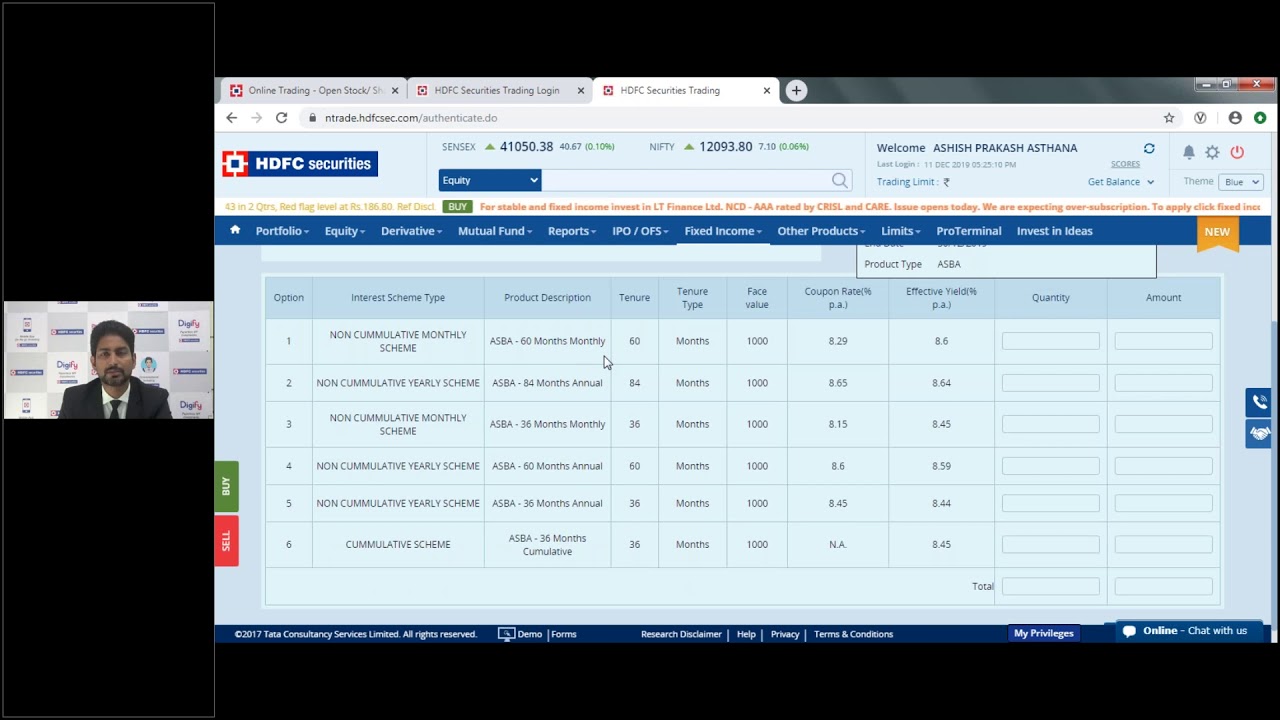Open the Limits menu

pos(901,231)
